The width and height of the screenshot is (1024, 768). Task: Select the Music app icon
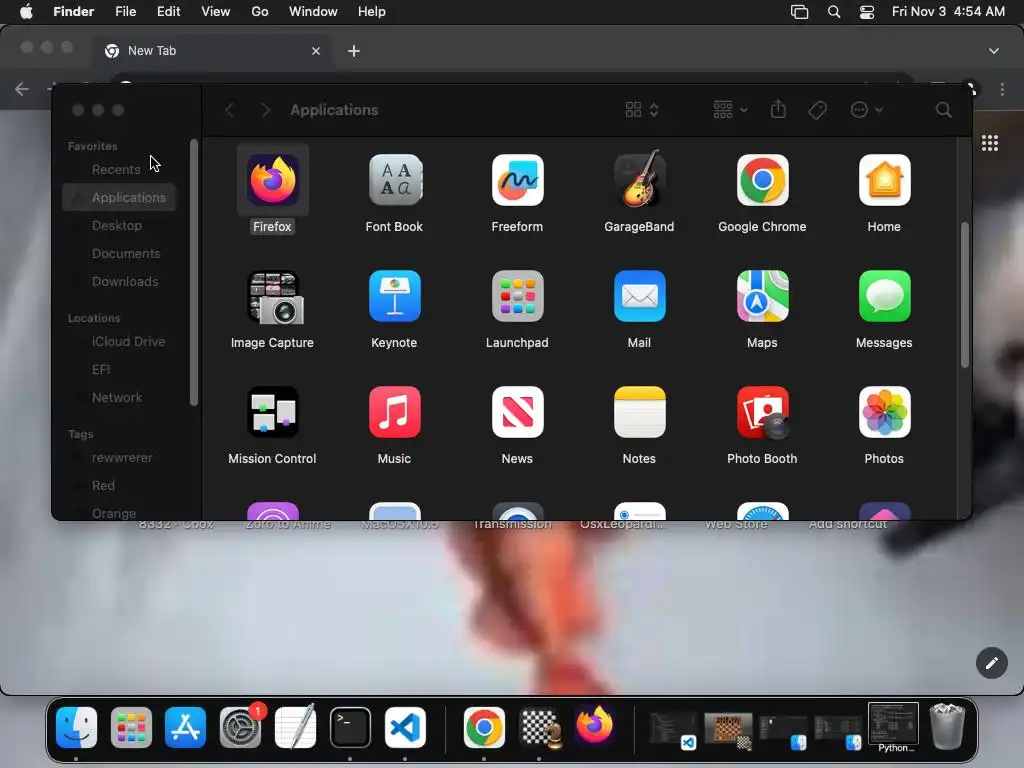(394, 411)
